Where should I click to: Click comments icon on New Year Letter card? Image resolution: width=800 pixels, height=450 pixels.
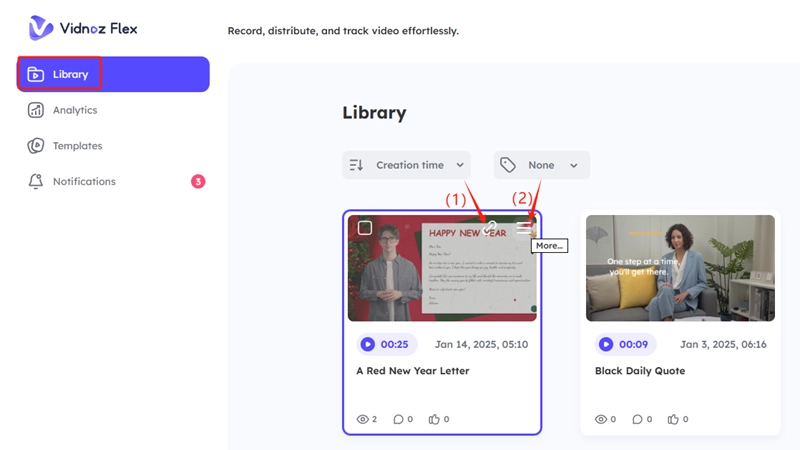(397, 419)
